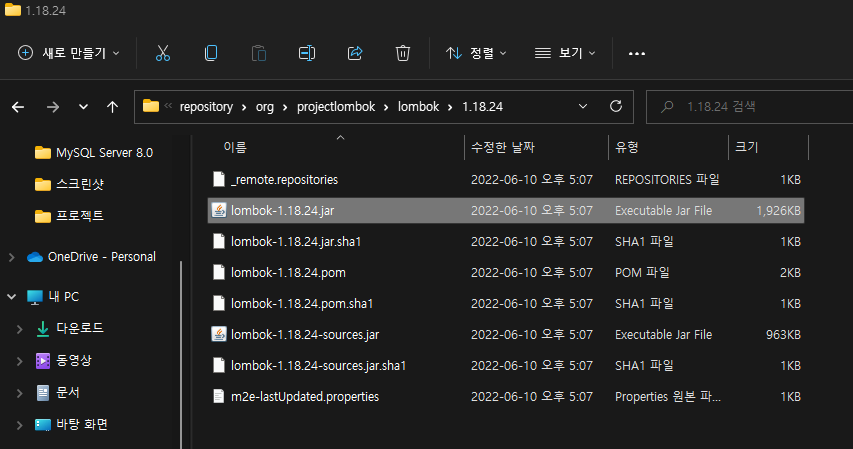Image resolution: width=853 pixels, height=449 pixels.
Task: Refresh the current folder view
Action: click(x=616, y=106)
